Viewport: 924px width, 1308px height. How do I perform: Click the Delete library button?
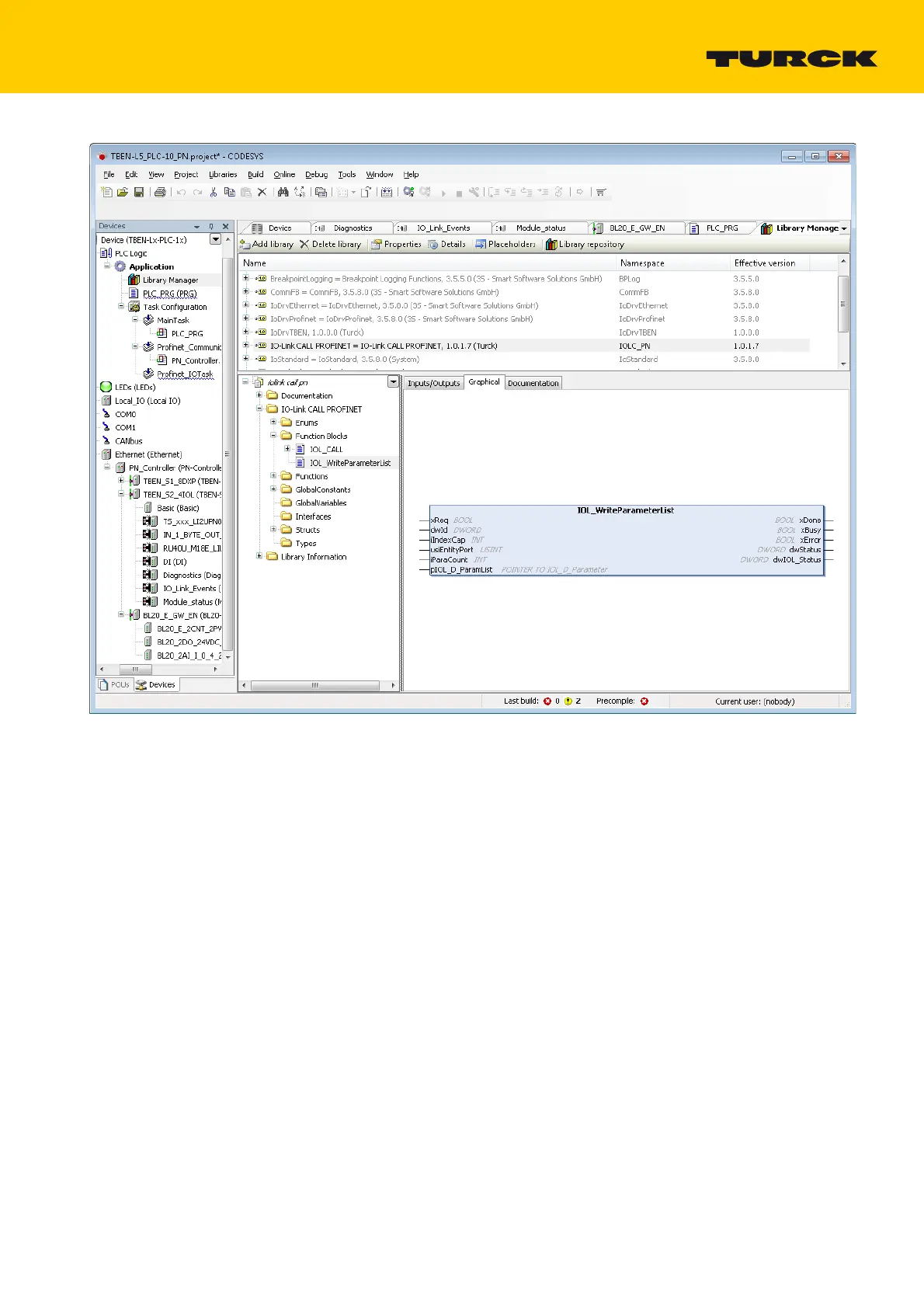(330, 244)
